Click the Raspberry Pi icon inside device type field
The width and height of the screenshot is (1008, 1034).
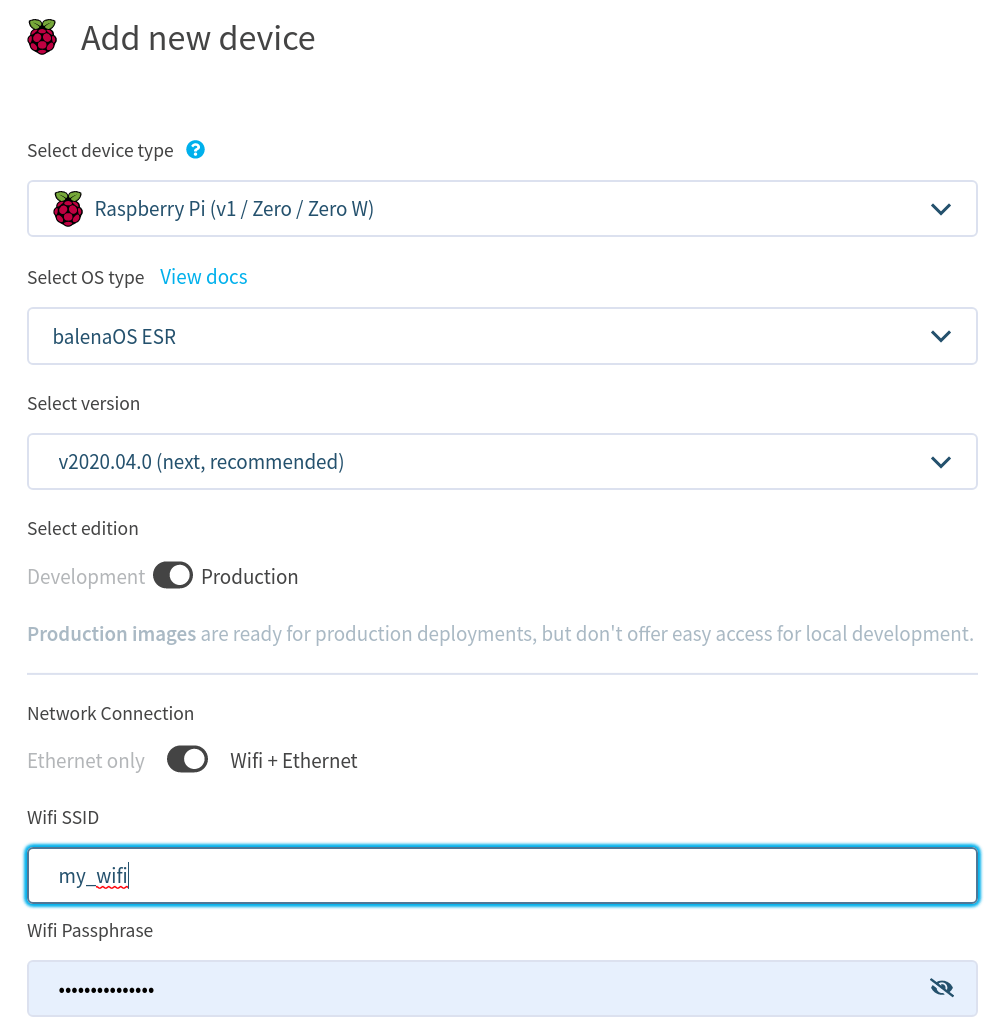[x=68, y=209]
